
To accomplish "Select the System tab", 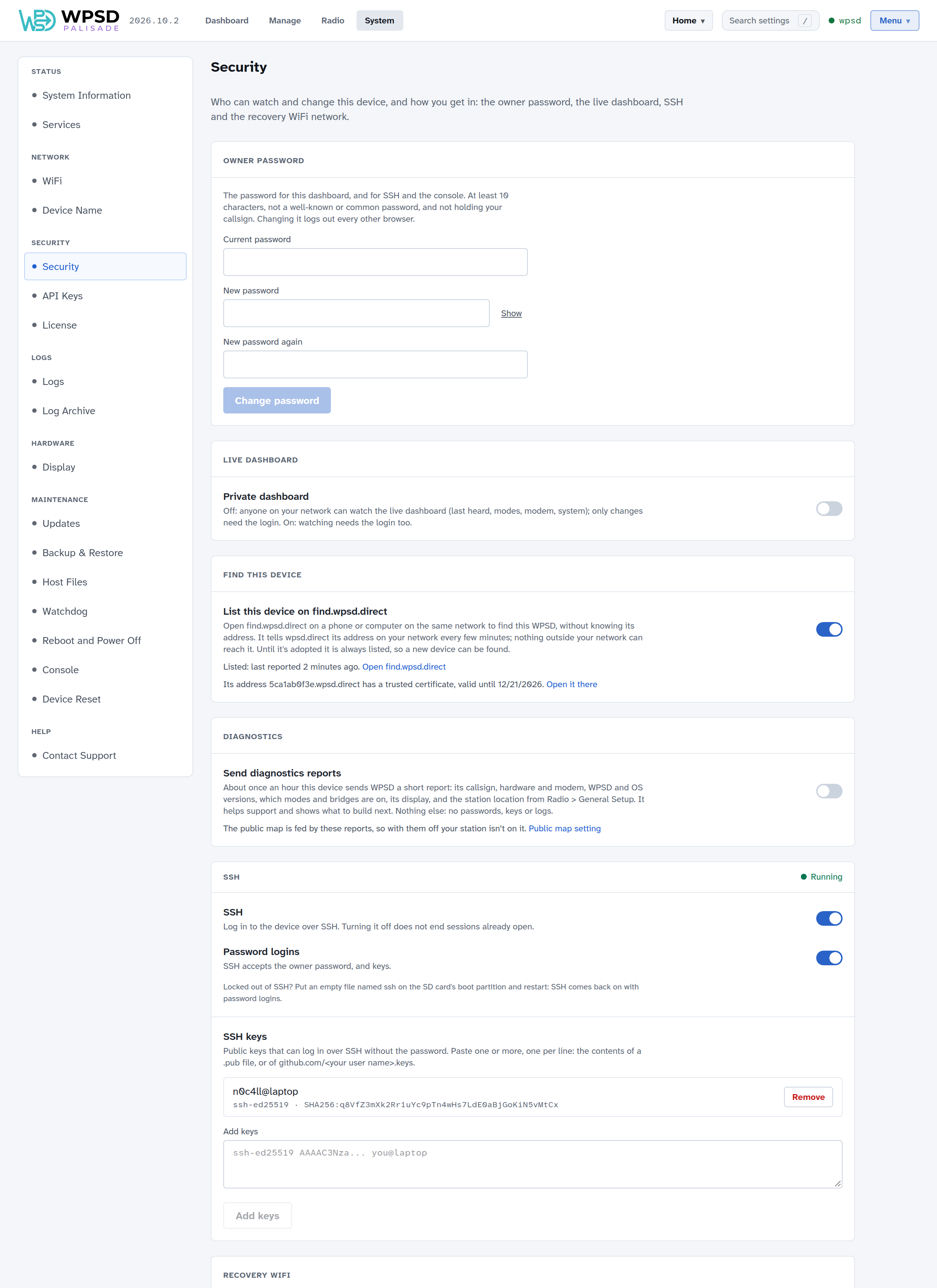I will (380, 20).
